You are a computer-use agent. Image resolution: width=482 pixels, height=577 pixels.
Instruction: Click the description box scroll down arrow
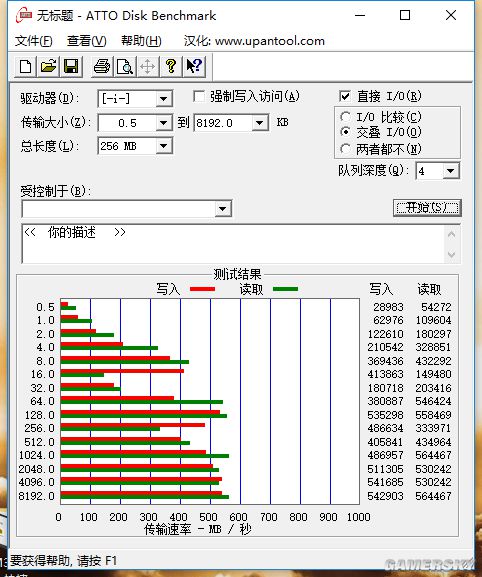point(452,254)
